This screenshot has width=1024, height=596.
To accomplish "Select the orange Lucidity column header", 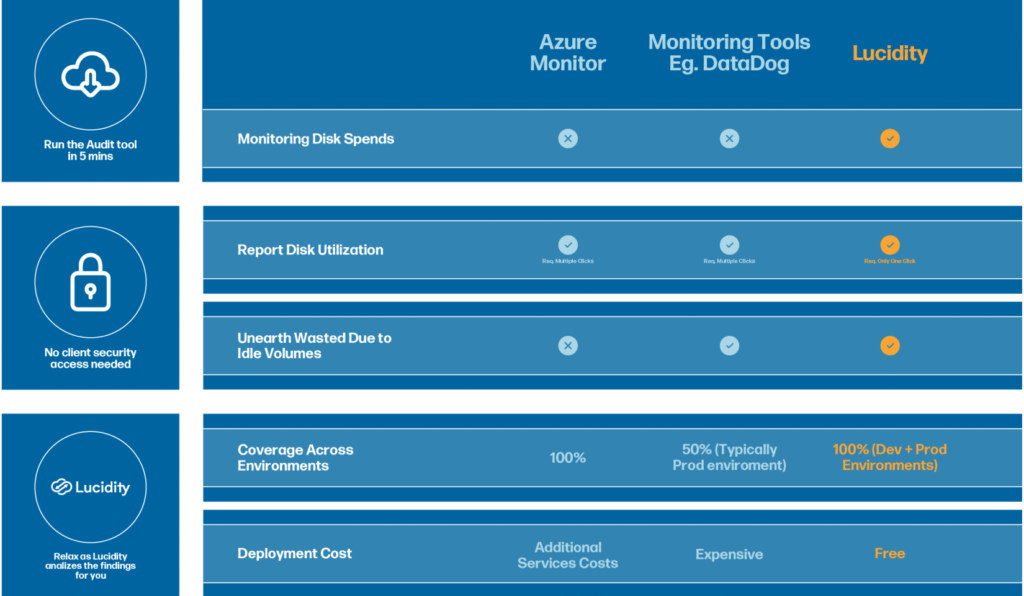I will coord(890,53).
